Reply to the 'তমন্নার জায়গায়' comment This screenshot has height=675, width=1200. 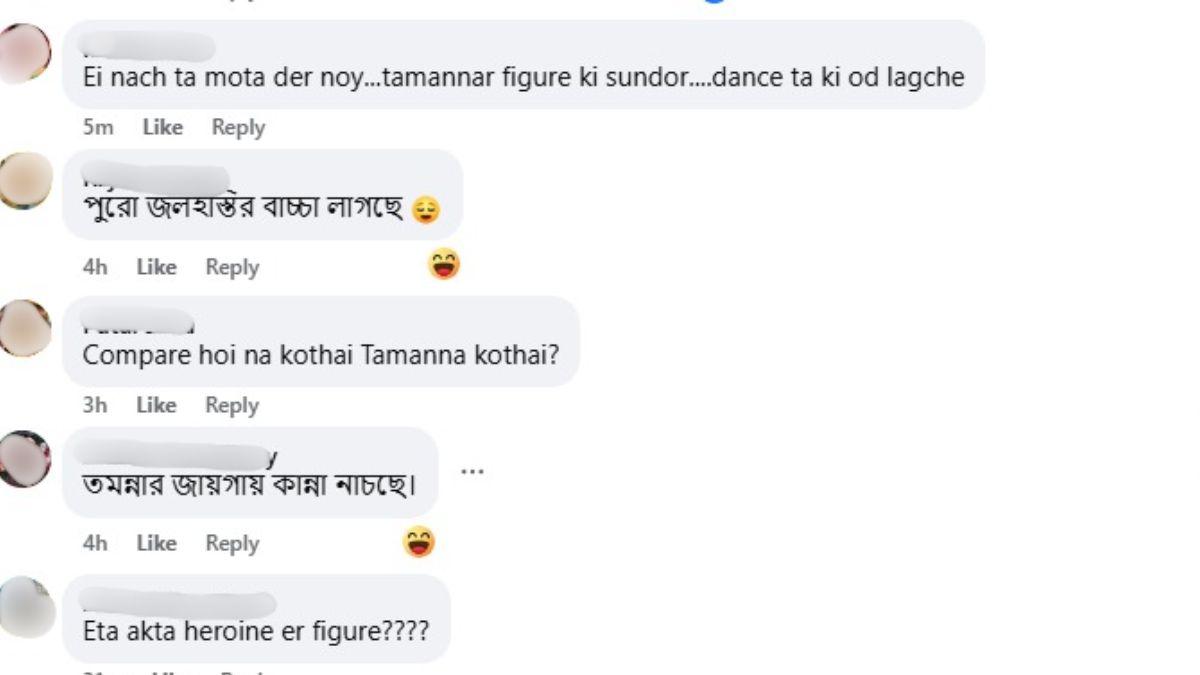click(x=232, y=543)
